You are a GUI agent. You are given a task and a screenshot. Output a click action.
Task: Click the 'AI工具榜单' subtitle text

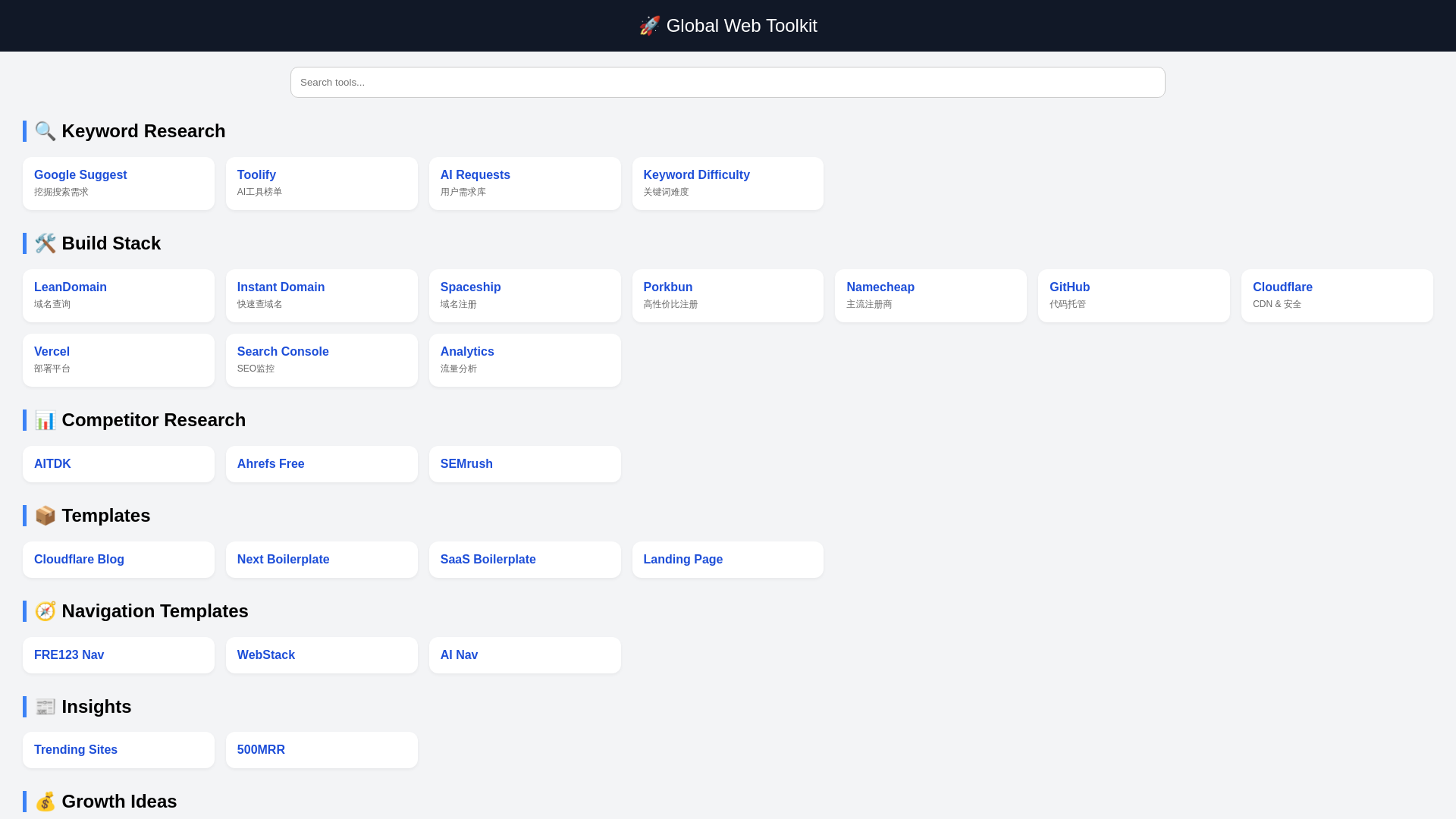click(x=259, y=192)
